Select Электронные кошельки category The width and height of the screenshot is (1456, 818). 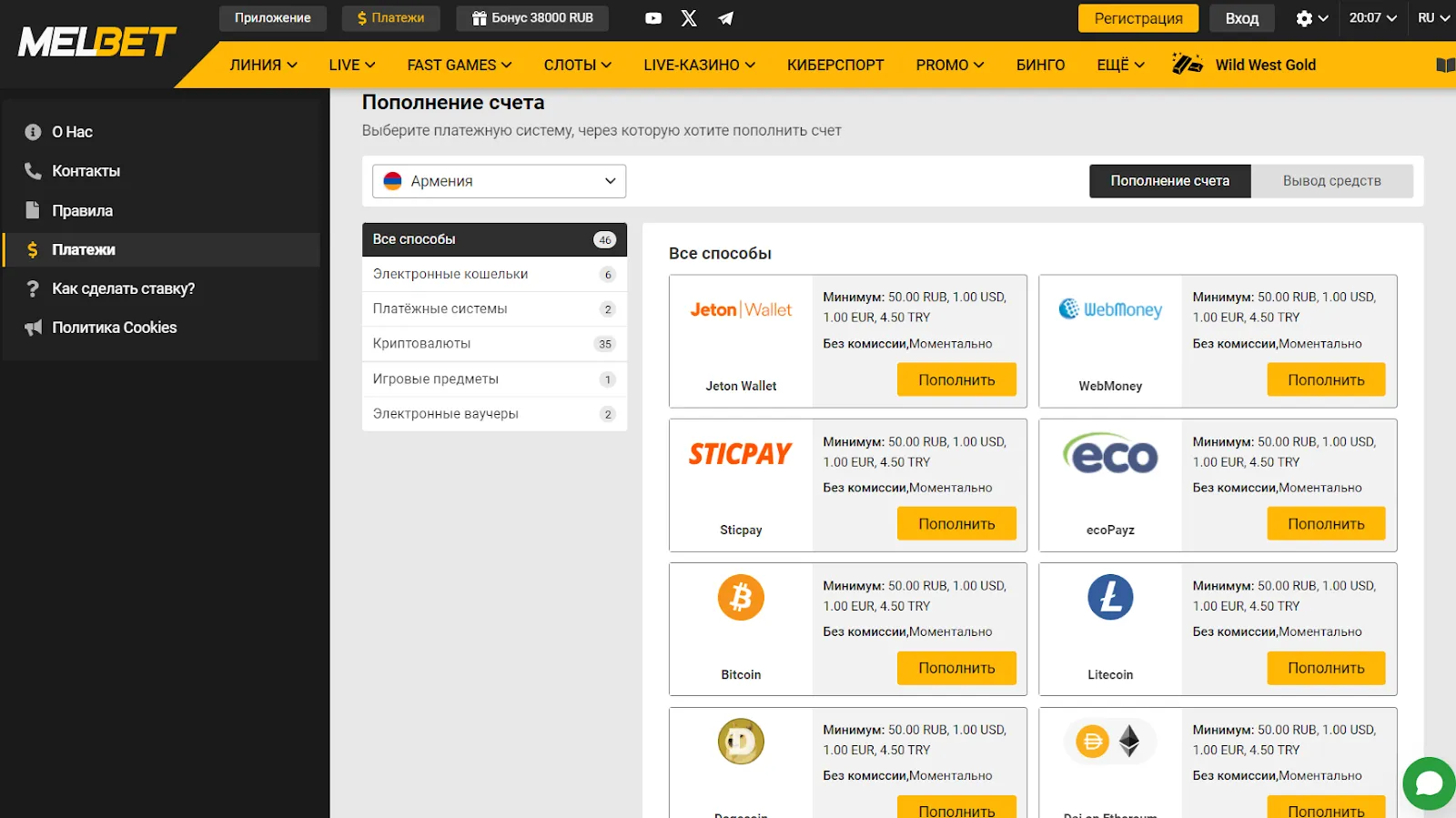(494, 274)
